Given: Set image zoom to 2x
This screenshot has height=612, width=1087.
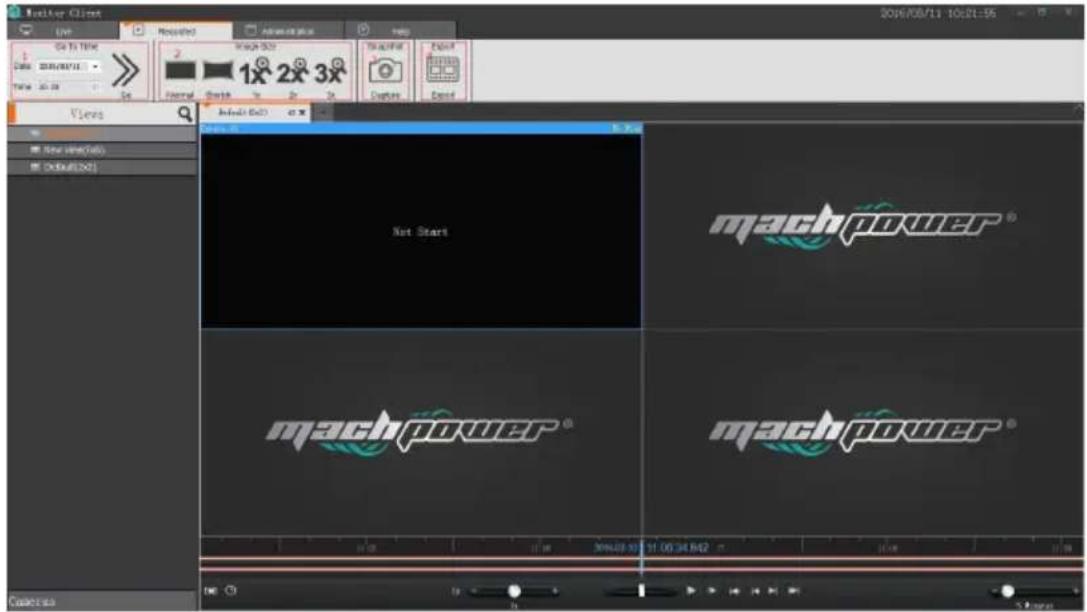Looking at the screenshot, I should coord(293,71).
